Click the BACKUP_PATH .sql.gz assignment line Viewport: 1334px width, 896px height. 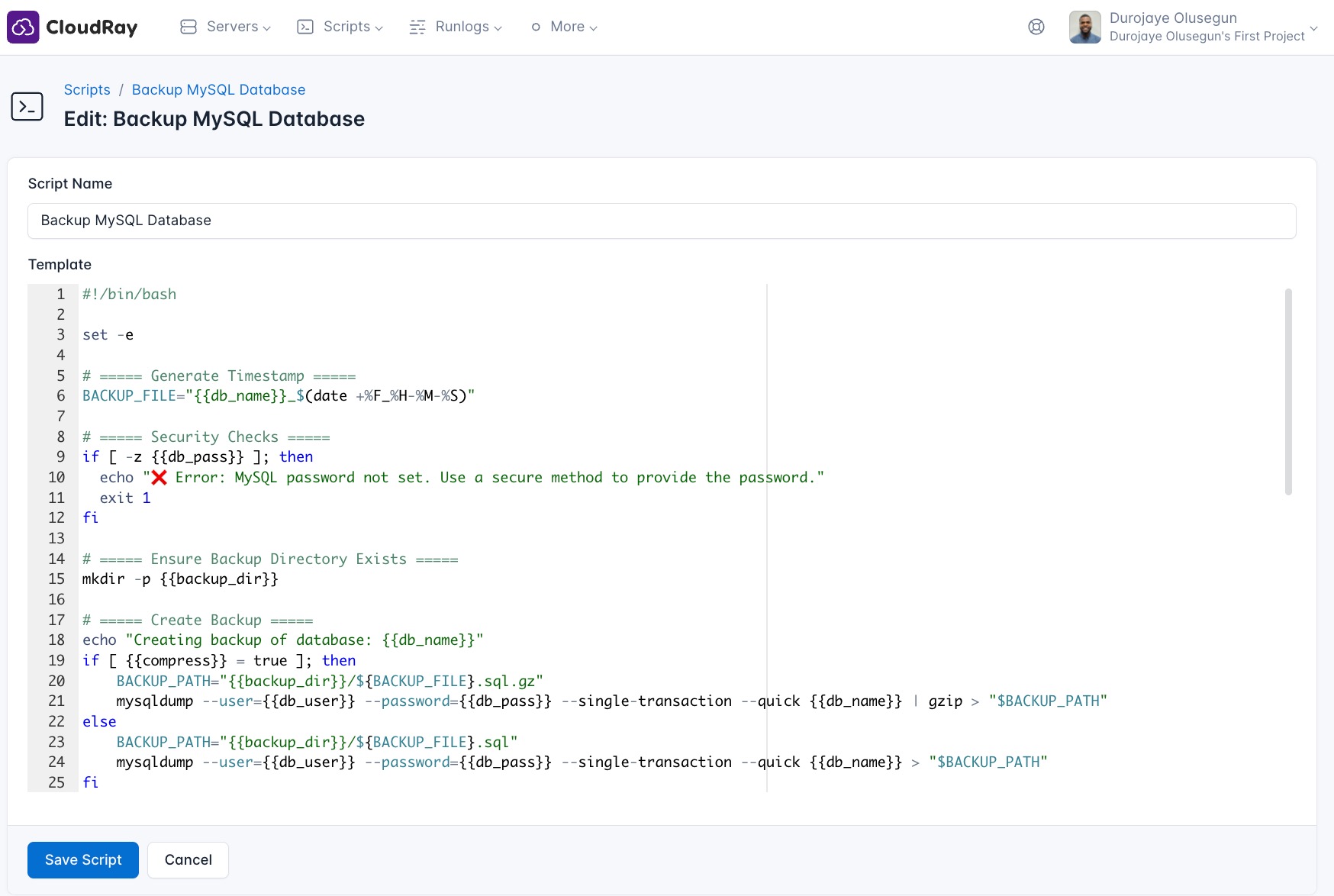[x=330, y=681]
